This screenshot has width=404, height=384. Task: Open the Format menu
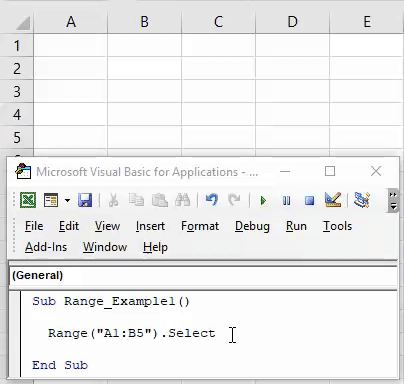click(200, 226)
